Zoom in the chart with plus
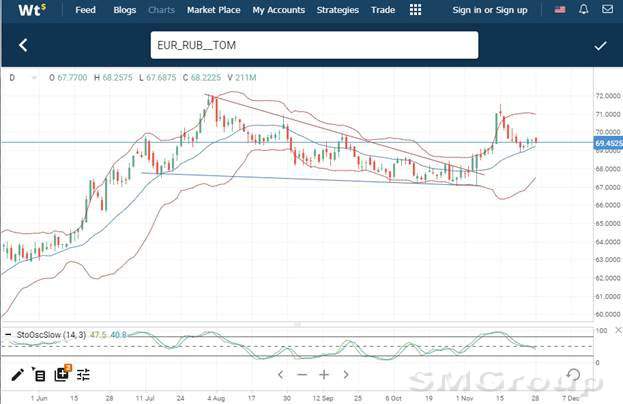 click(x=324, y=375)
